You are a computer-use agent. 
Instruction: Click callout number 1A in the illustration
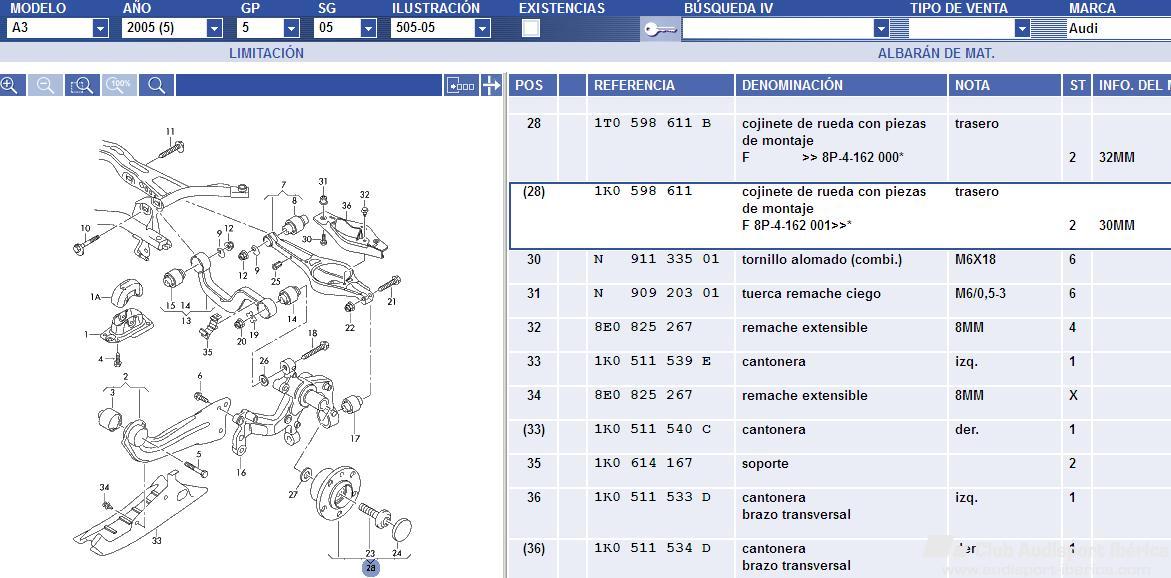coord(96,297)
